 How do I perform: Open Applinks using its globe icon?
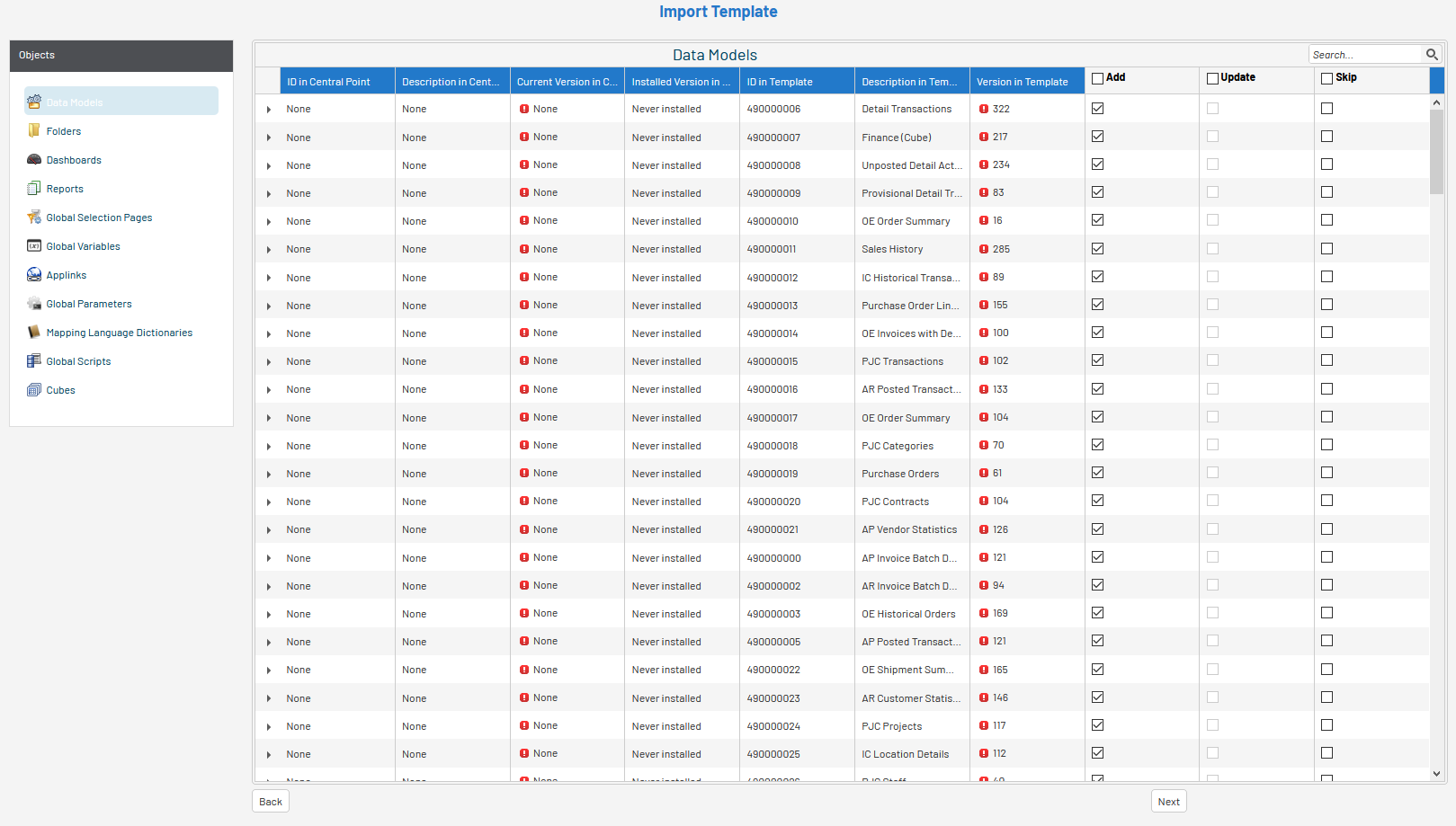click(x=34, y=275)
